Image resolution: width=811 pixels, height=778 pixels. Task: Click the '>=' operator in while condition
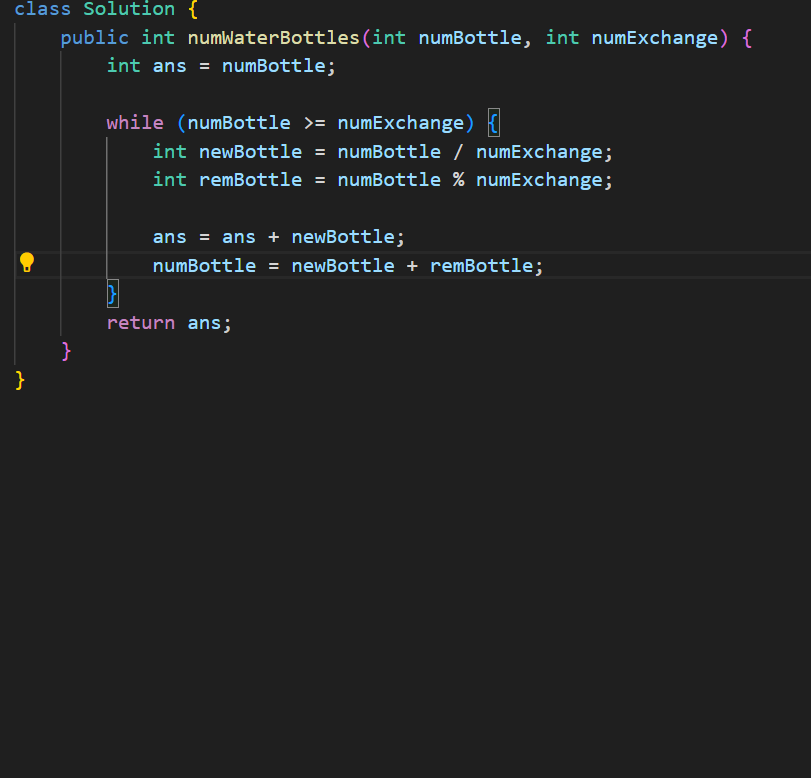(x=314, y=123)
